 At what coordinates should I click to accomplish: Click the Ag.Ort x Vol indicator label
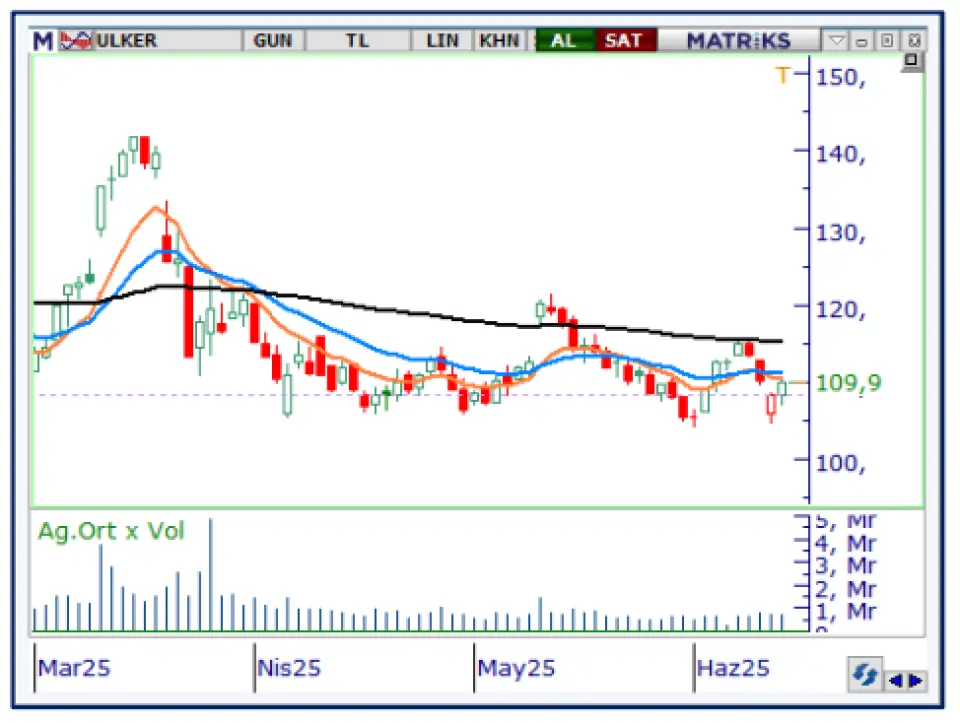pyautogui.click(x=111, y=531)
